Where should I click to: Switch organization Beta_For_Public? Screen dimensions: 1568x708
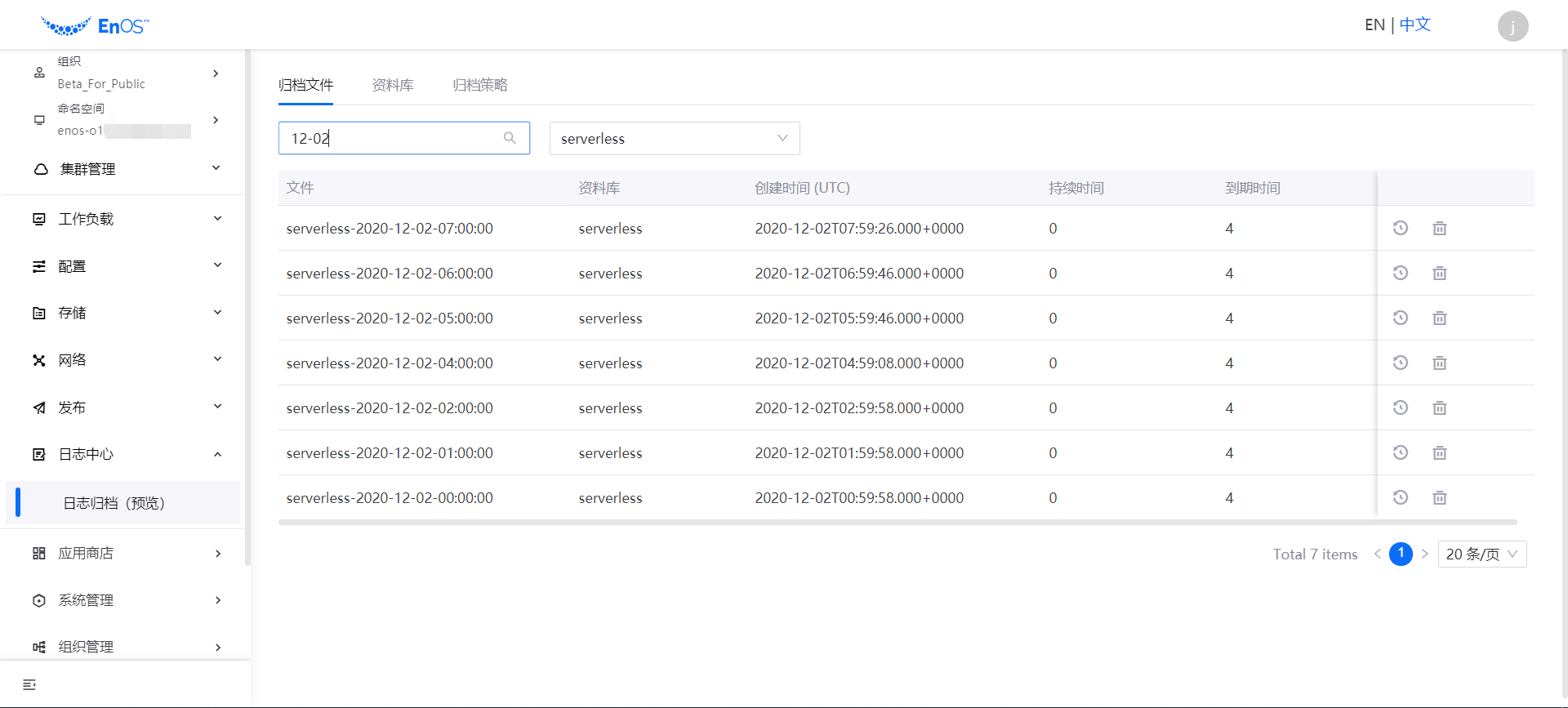pyautogui.click(x=126, y=73)
